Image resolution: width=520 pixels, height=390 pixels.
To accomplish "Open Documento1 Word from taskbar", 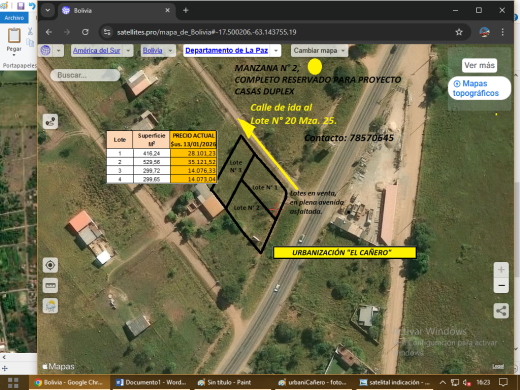I will tap(151, 382).
